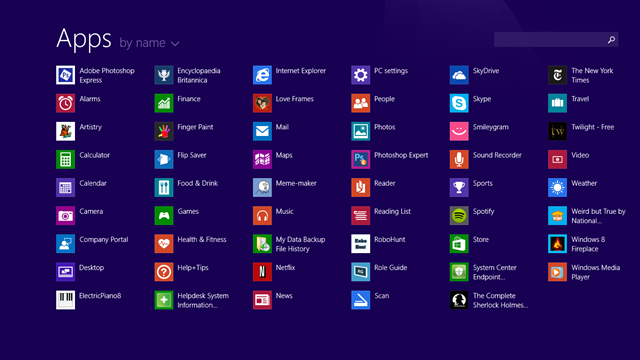
Task: Open the Weather sun icon
Action: 557,188
